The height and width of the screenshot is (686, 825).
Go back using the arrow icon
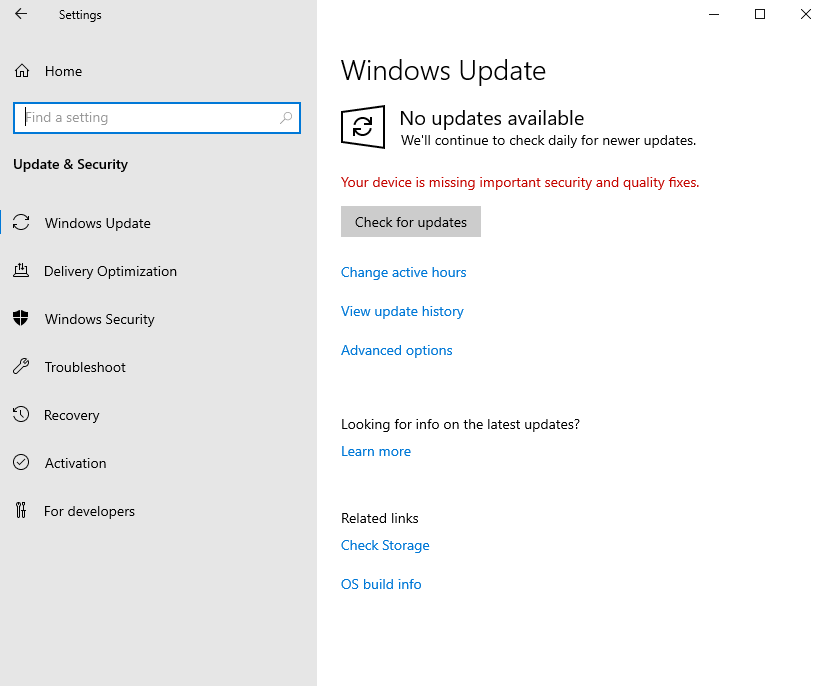tap(21, 14)
